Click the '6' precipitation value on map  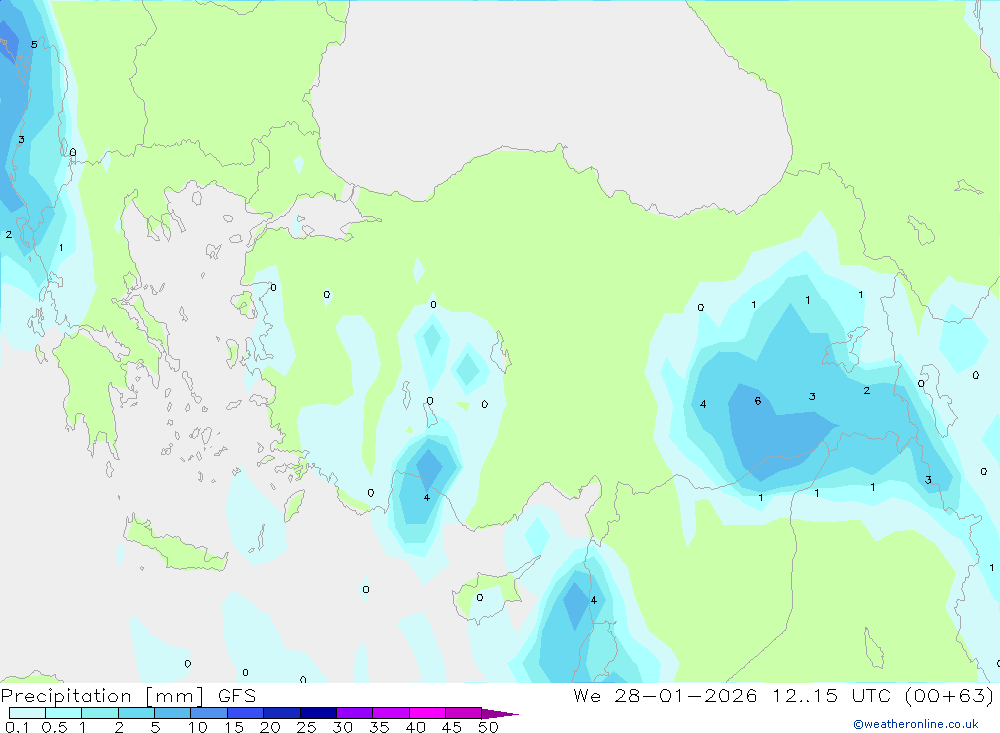point(758,401)
